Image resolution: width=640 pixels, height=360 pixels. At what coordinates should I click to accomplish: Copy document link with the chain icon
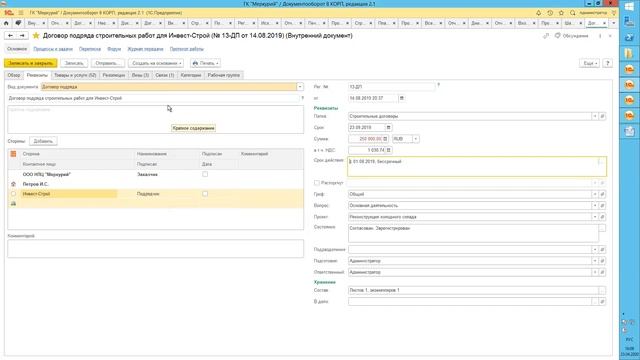(x=546, y=36)
